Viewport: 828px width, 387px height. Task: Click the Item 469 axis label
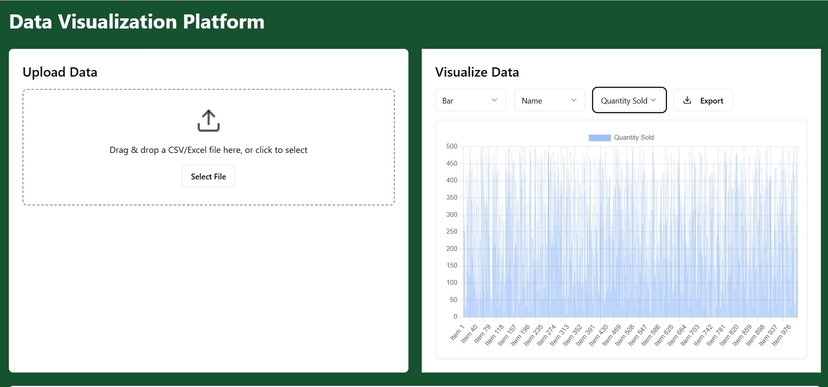(611, 334)
